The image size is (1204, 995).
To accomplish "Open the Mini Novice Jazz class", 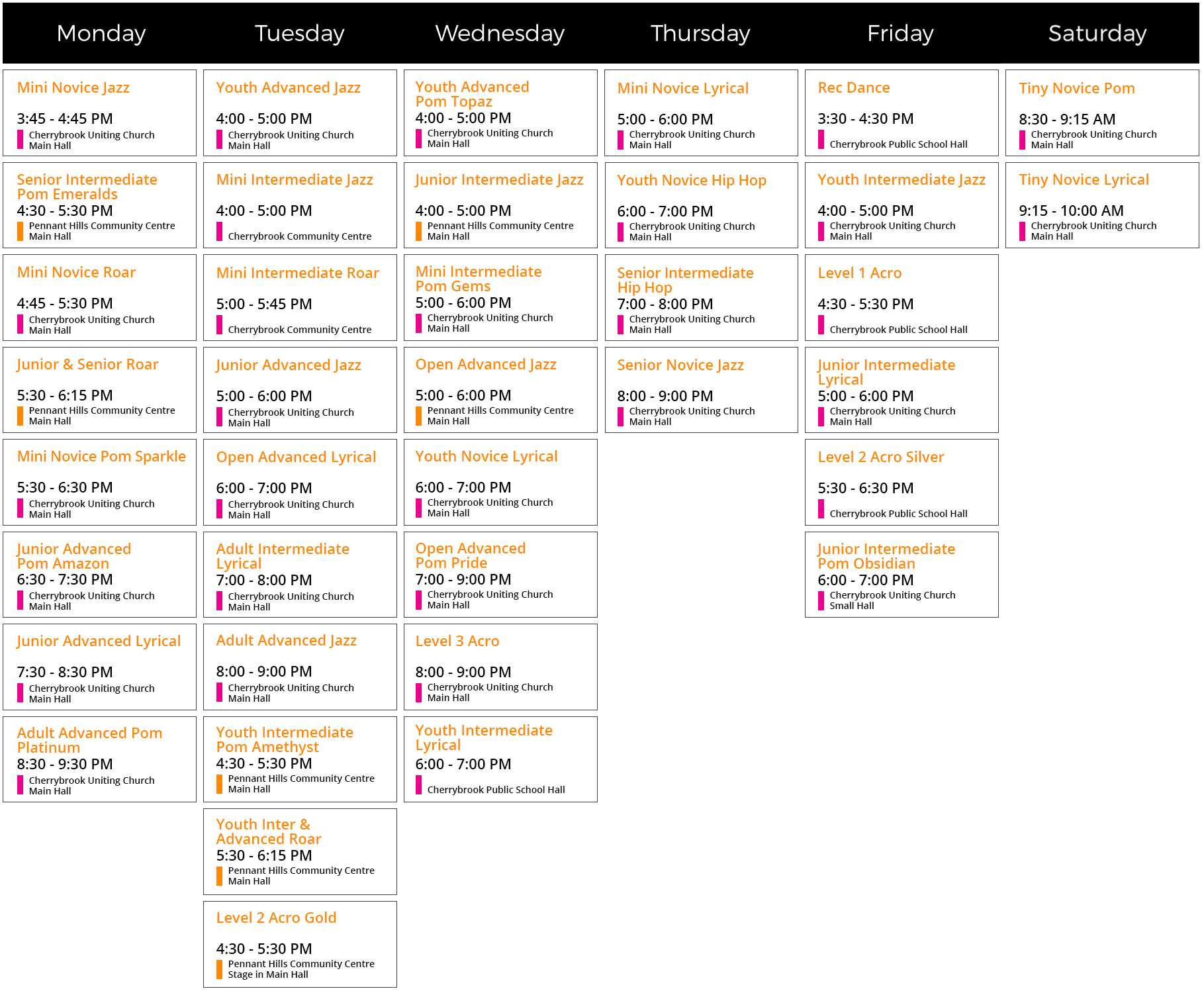I will point(99,113).
